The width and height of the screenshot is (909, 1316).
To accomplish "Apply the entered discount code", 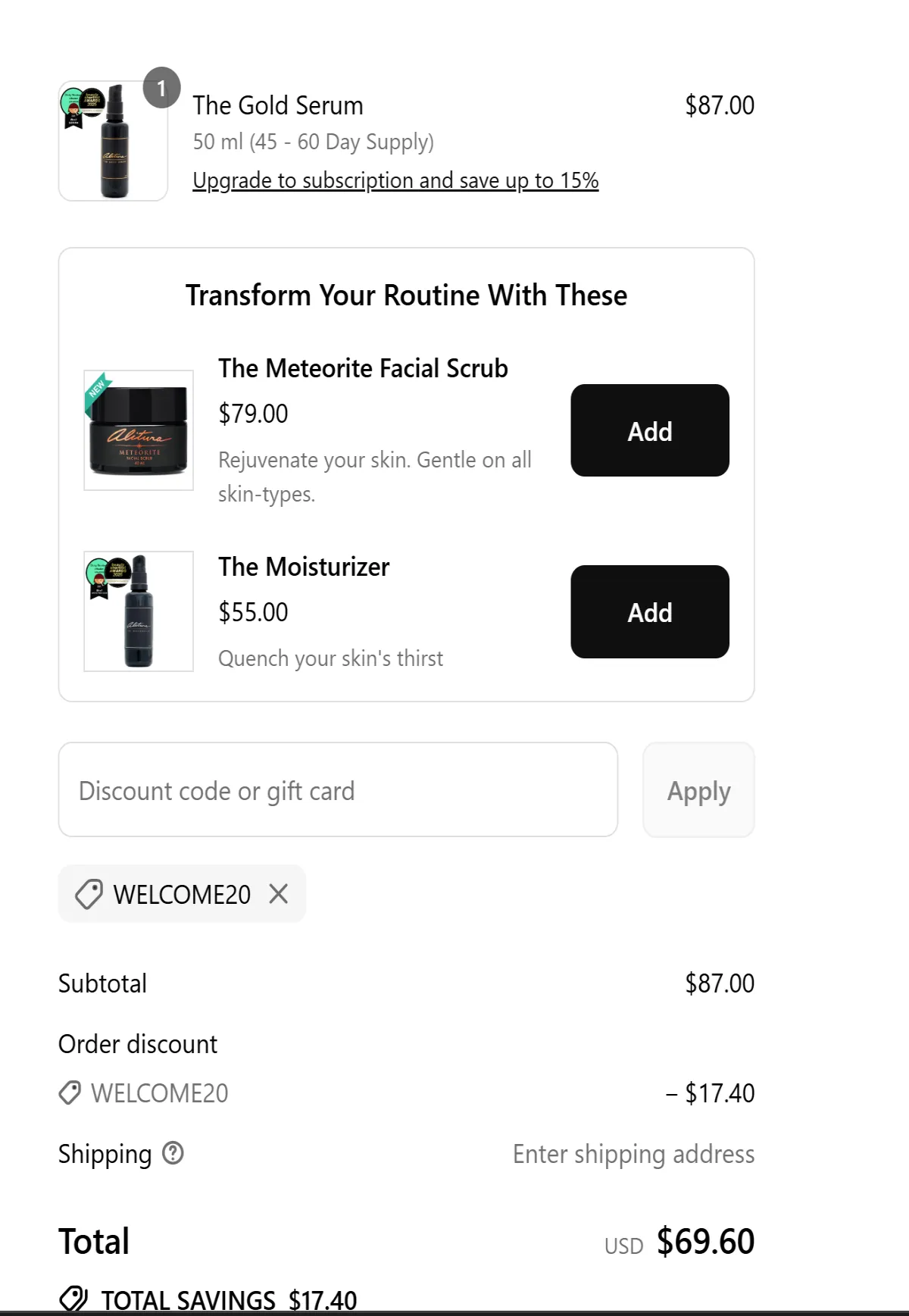I will point(698,790).
